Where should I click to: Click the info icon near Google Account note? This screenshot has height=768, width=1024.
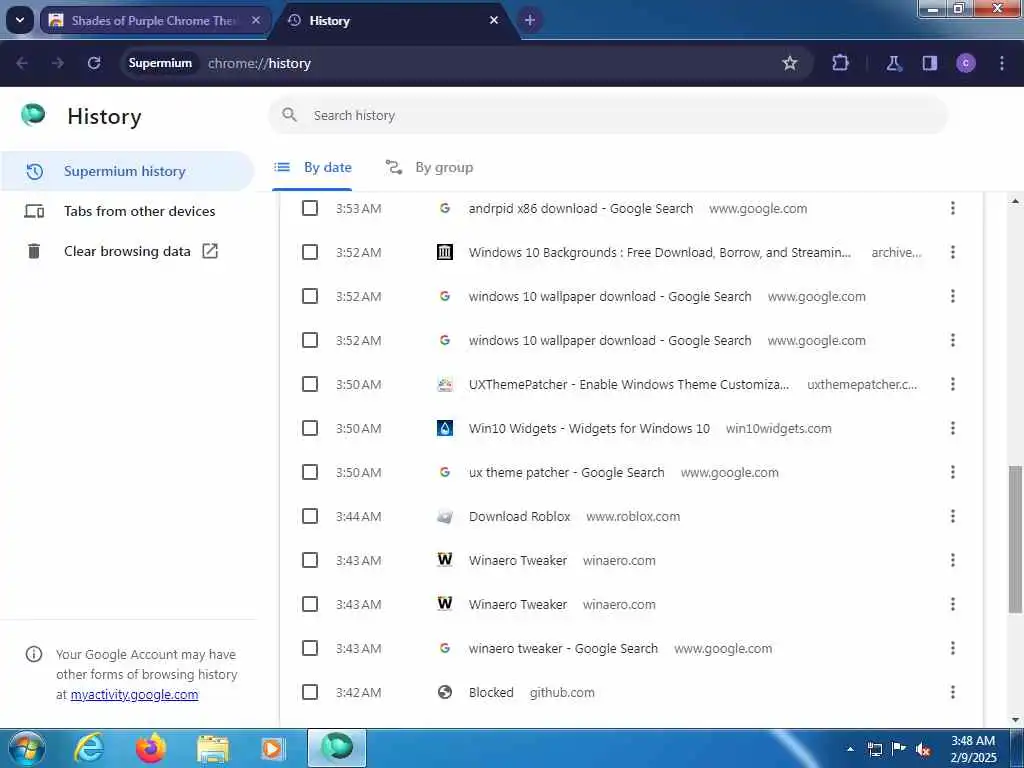pyautogui.click(x=34, y=654)
